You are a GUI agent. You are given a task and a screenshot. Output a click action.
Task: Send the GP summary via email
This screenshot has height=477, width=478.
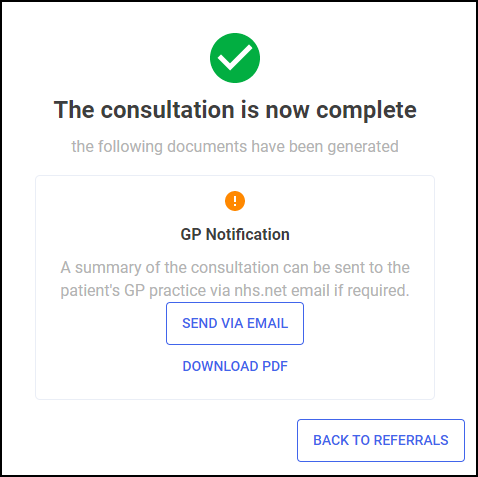pos(235,323)
